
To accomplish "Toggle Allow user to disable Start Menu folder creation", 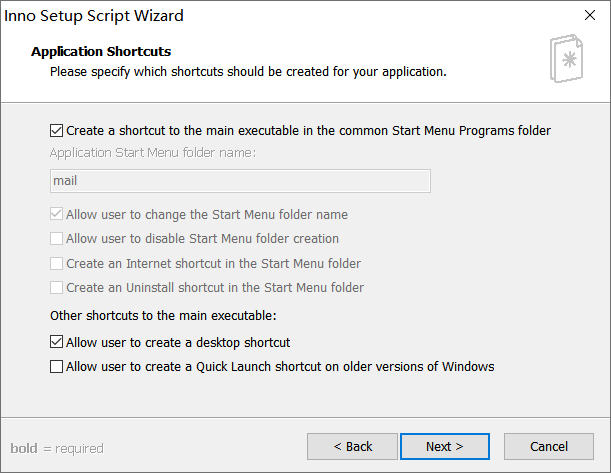I will [x=57, y=238].
